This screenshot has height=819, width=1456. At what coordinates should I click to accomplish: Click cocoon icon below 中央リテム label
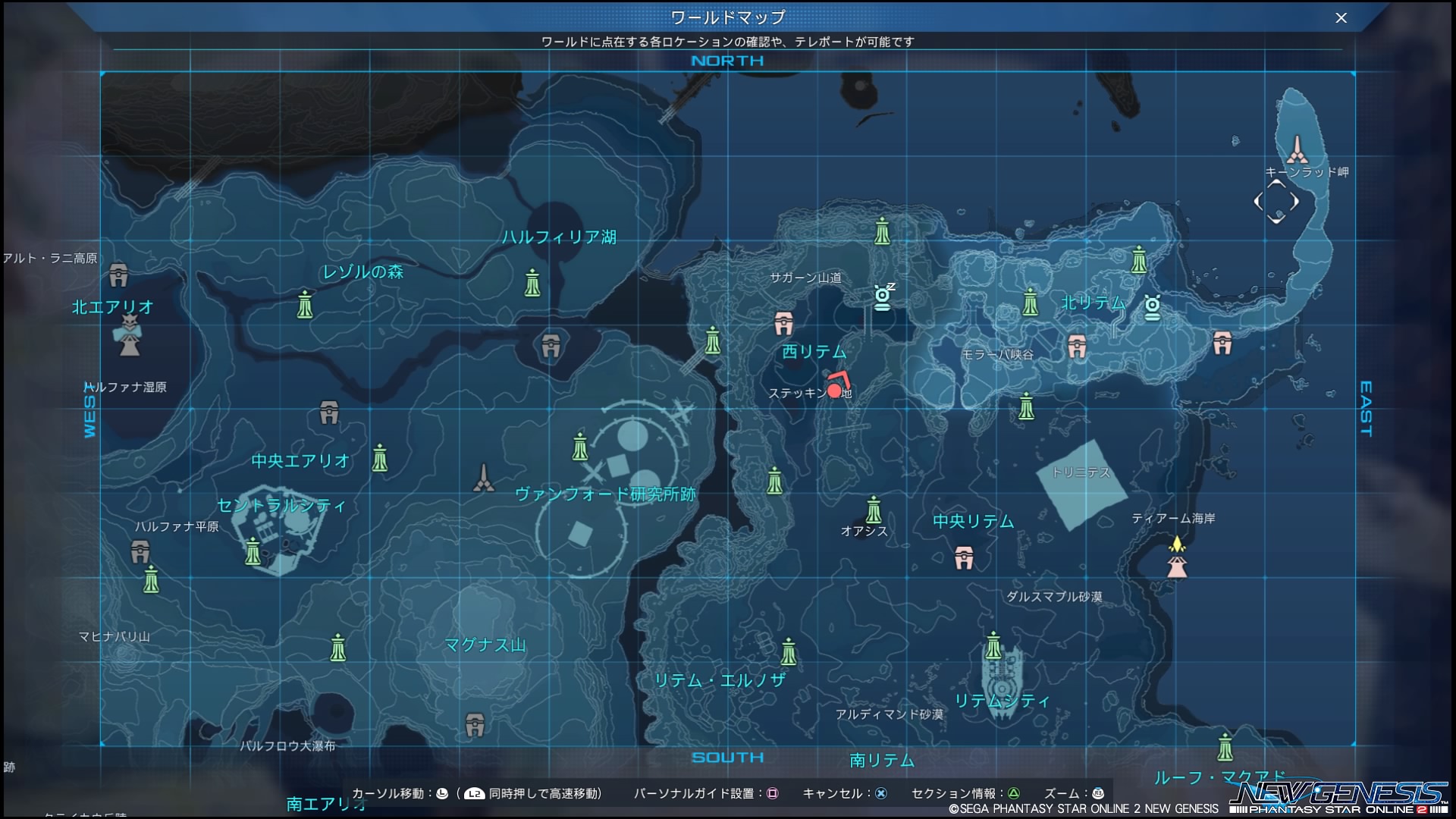964,558
